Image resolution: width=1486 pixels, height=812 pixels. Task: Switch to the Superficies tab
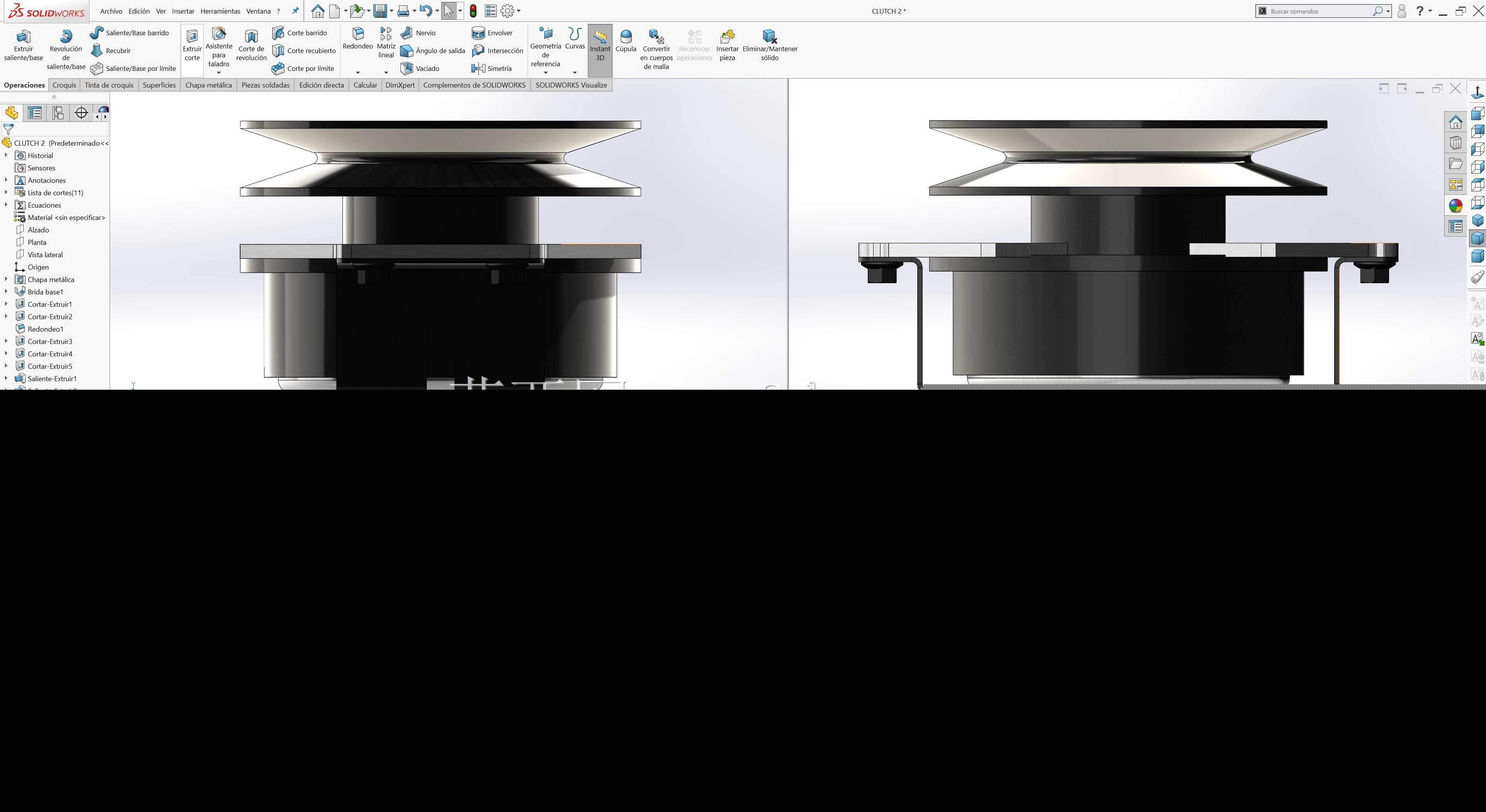pos(159,85)
